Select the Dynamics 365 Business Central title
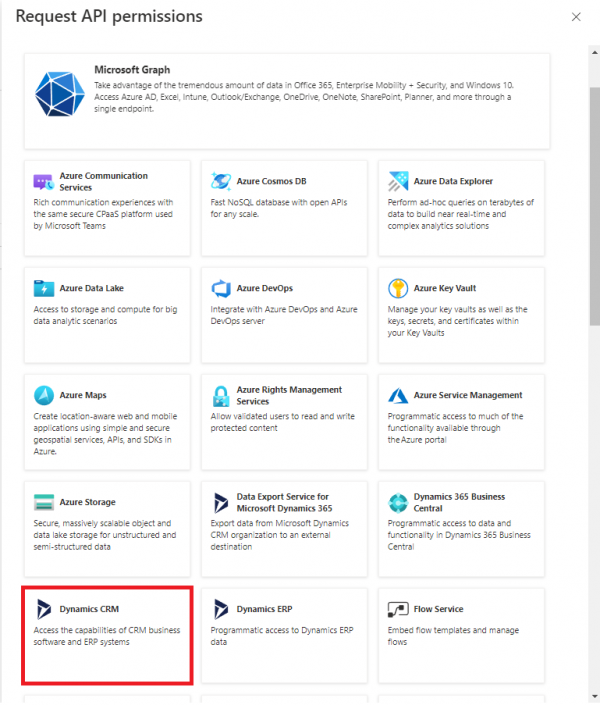 coord(459,503)
